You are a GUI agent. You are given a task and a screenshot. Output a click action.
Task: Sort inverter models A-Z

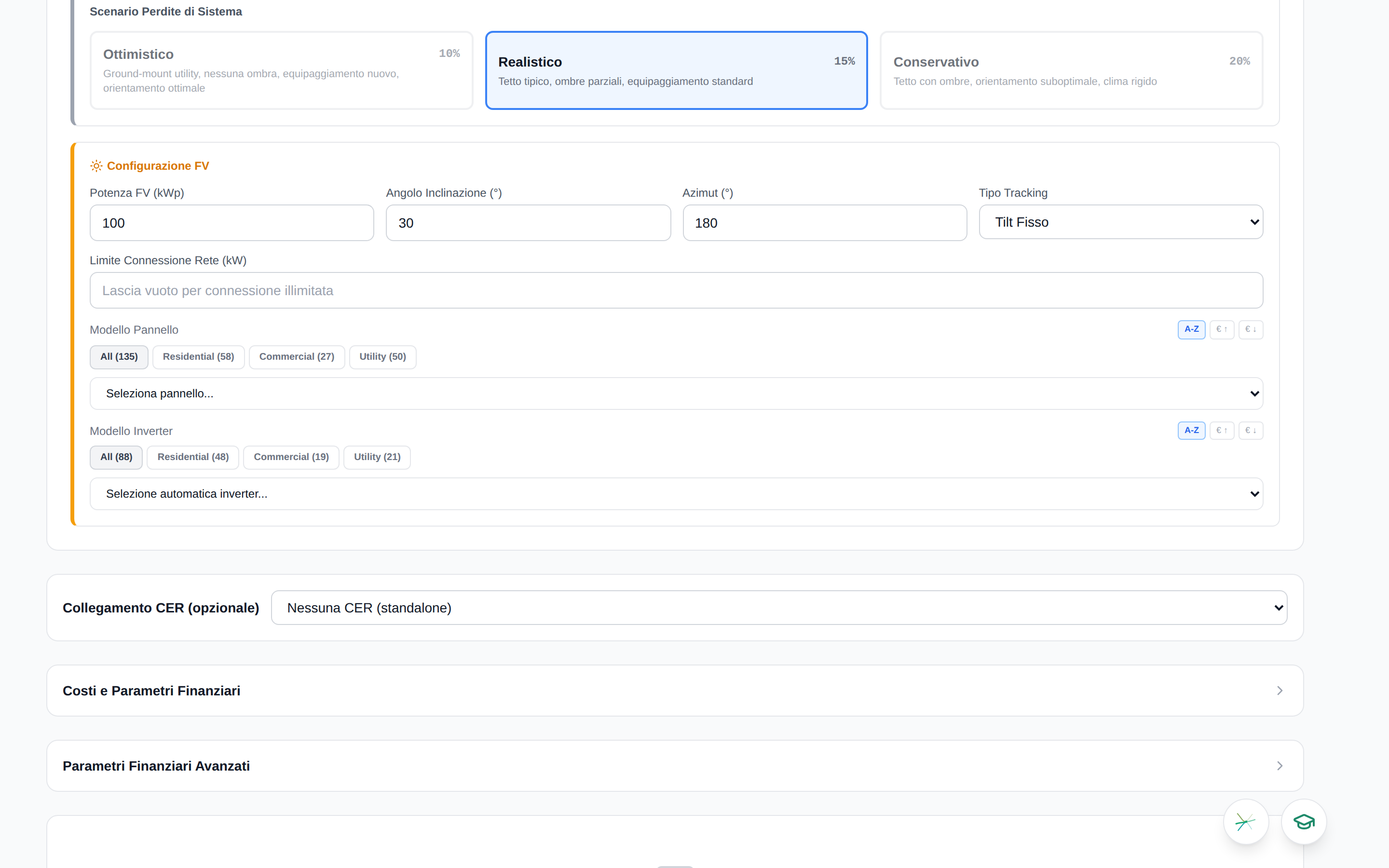1191,431
